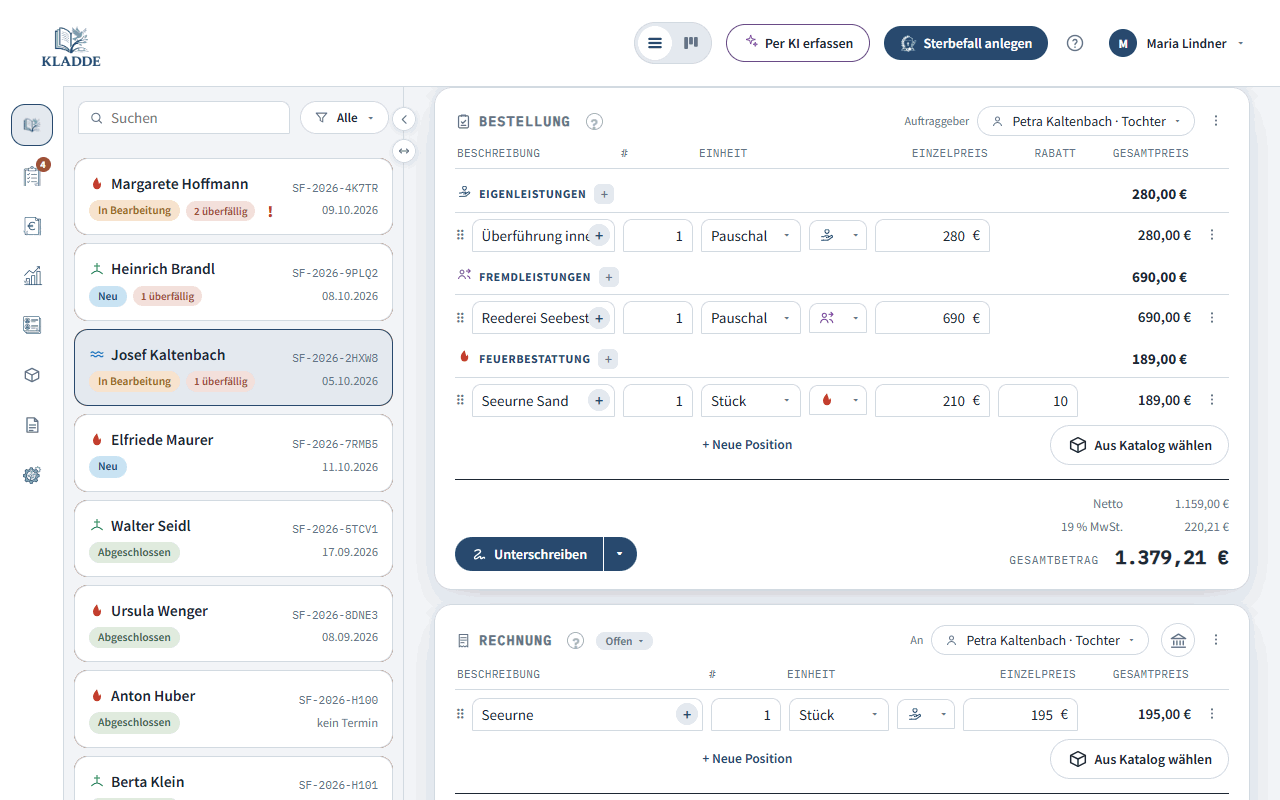The width and height of the screenshot is (1280, 800).
Task: Click Per KI erfassen button
Action: point(798,43)
